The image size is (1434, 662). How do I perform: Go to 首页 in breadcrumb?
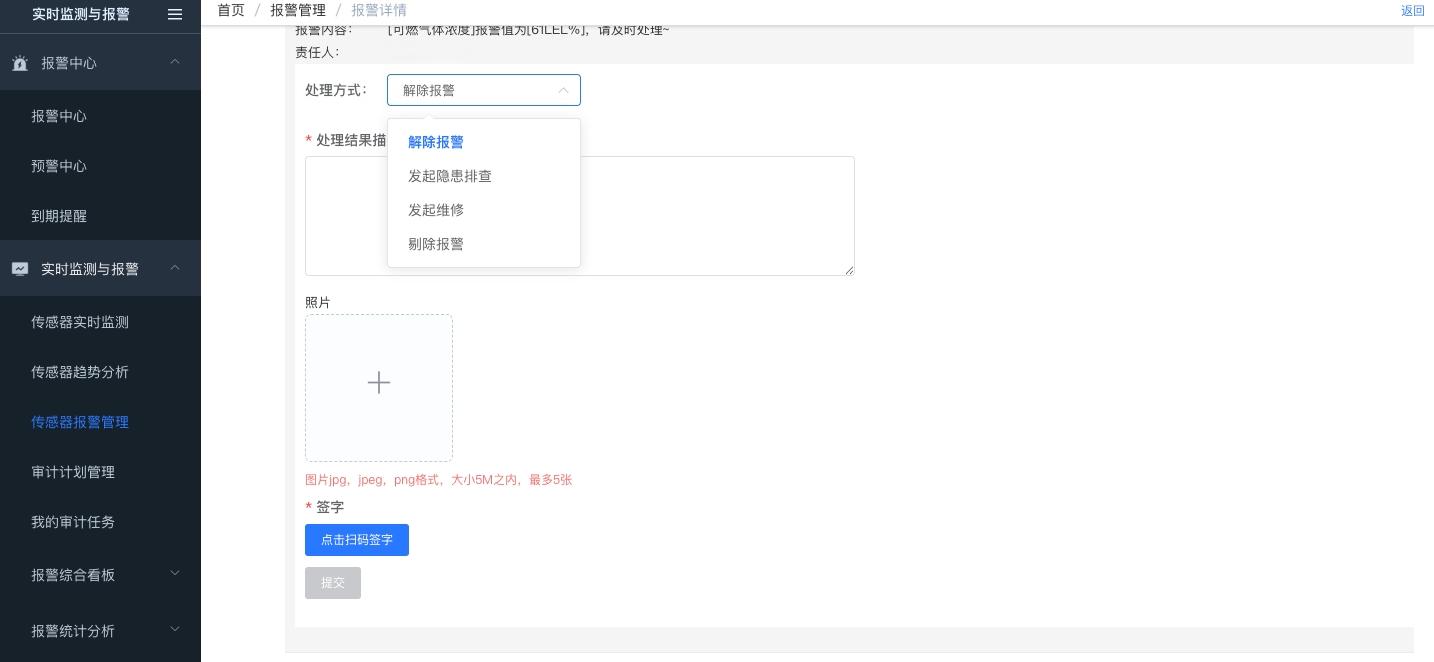coord(231,10)
